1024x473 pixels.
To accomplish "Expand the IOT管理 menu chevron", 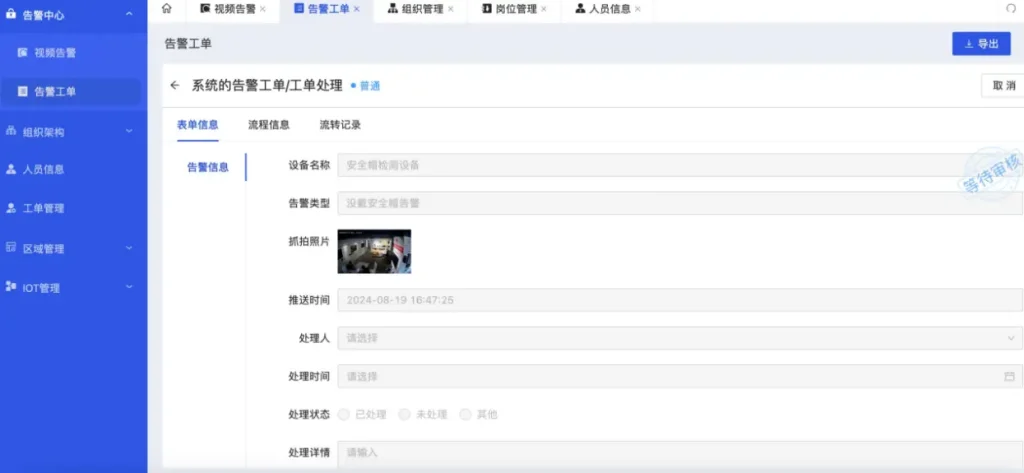I will tap(129, 287).
